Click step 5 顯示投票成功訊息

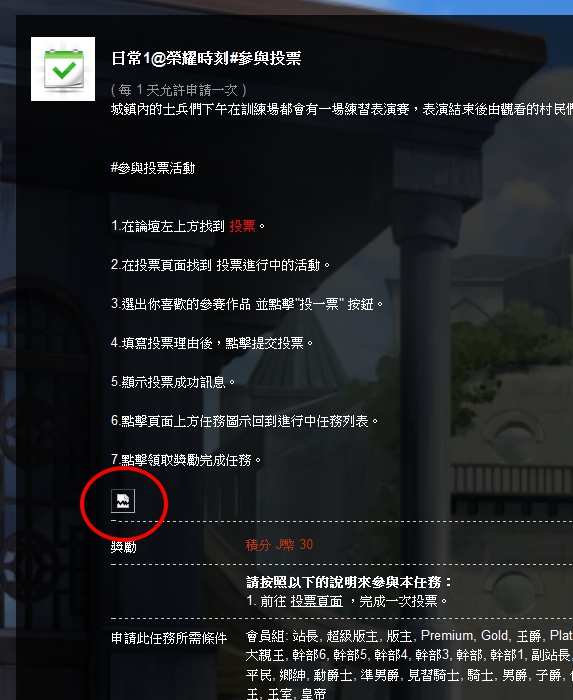[173, 382]
